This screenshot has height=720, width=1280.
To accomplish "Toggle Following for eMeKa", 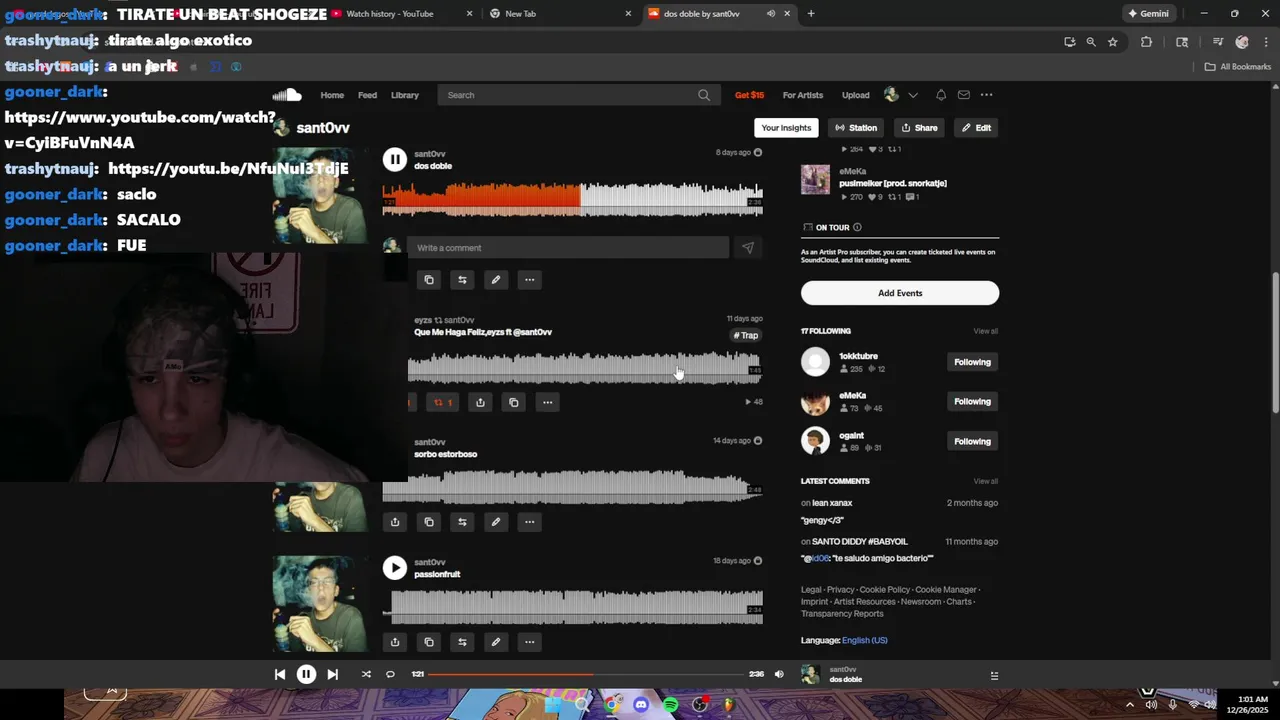I will [x=972, y=402].
